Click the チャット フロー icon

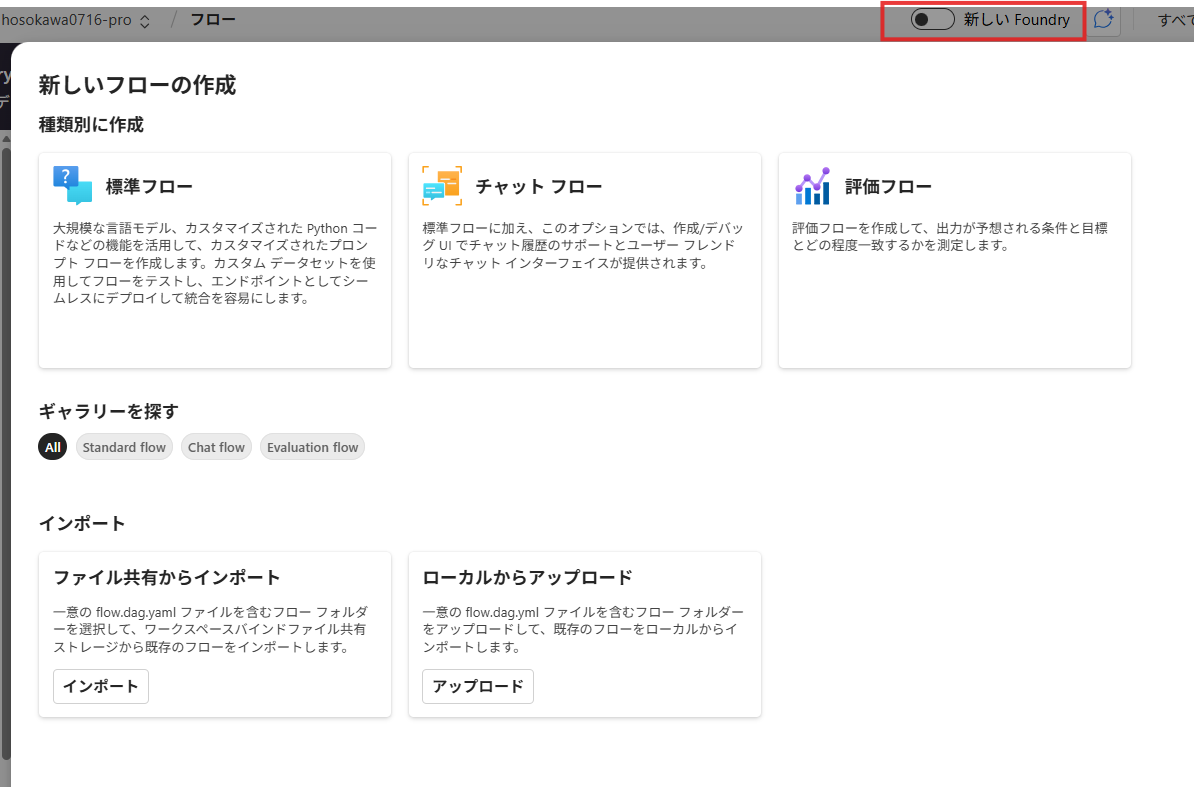[442, 186]
